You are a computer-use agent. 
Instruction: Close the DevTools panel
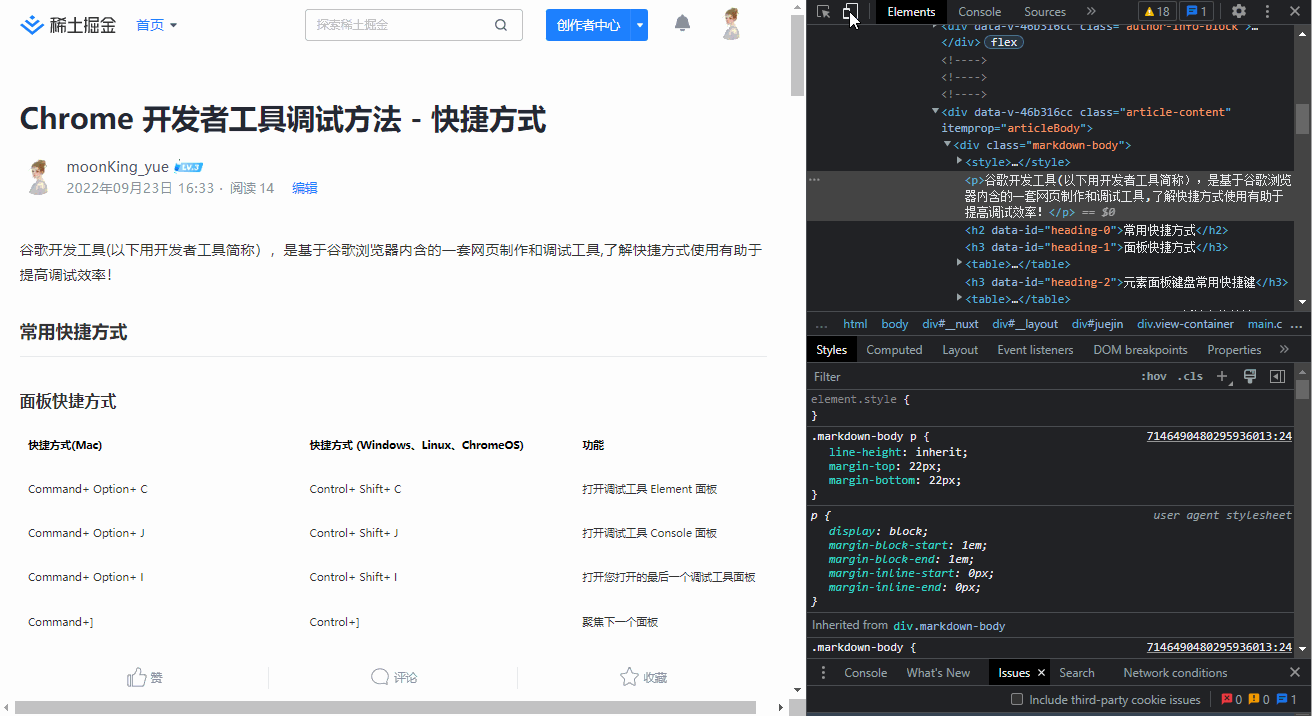[1295, 12]
